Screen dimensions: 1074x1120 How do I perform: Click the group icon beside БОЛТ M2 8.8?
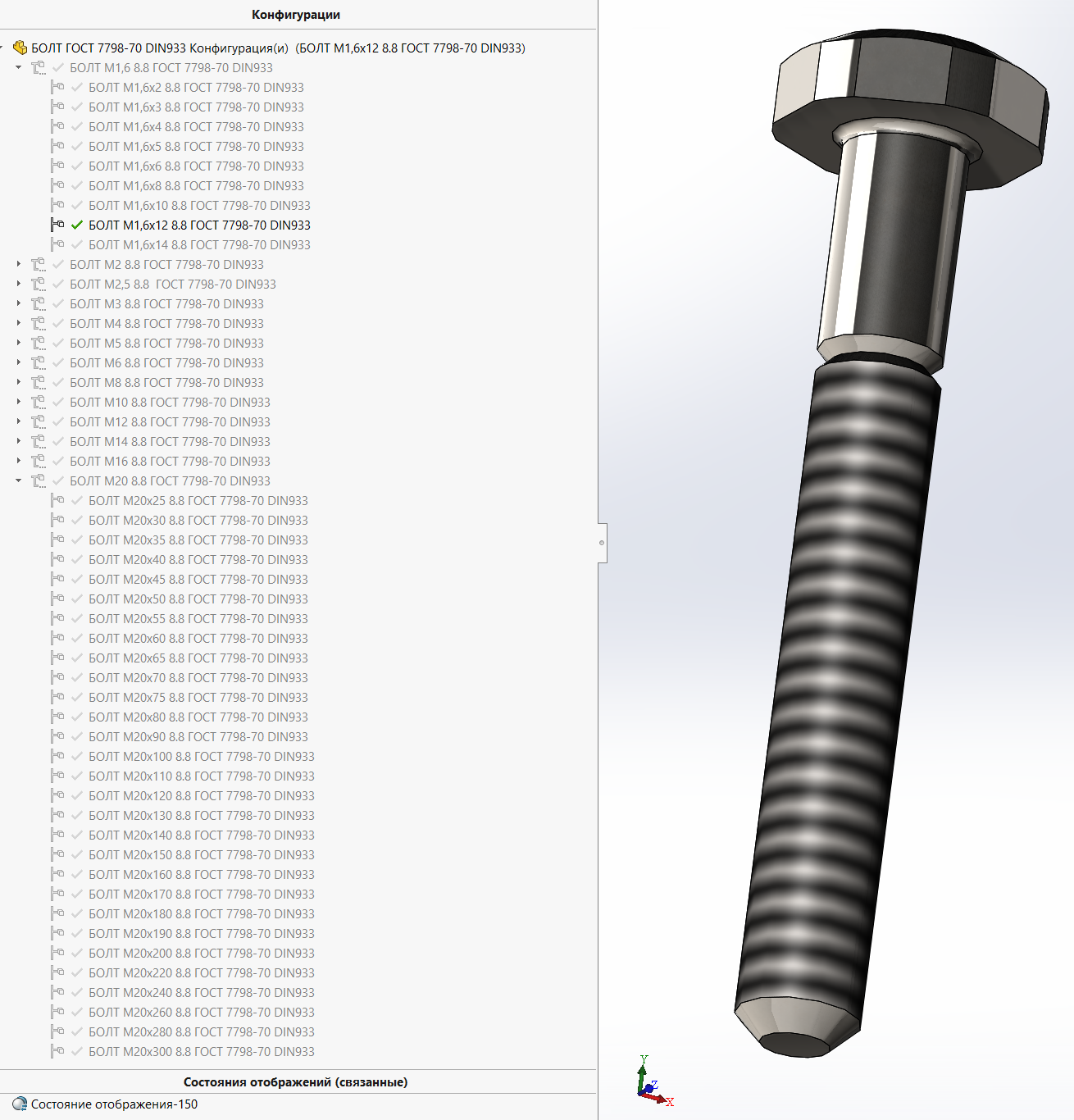click(39, 264)
